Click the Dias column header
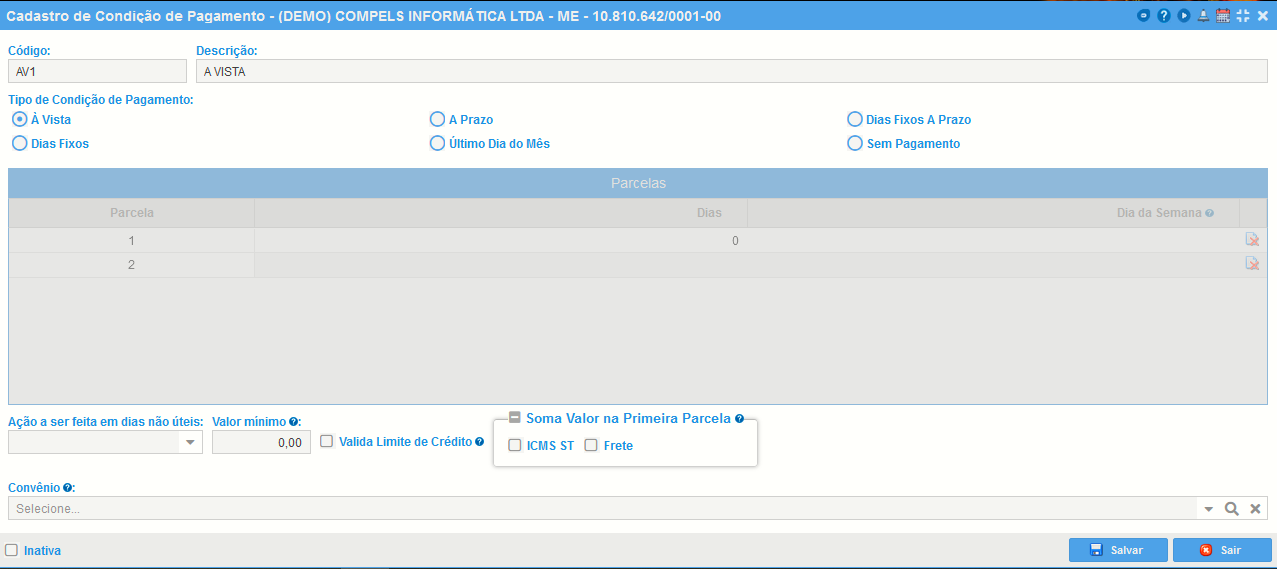 tap(501, 213)
